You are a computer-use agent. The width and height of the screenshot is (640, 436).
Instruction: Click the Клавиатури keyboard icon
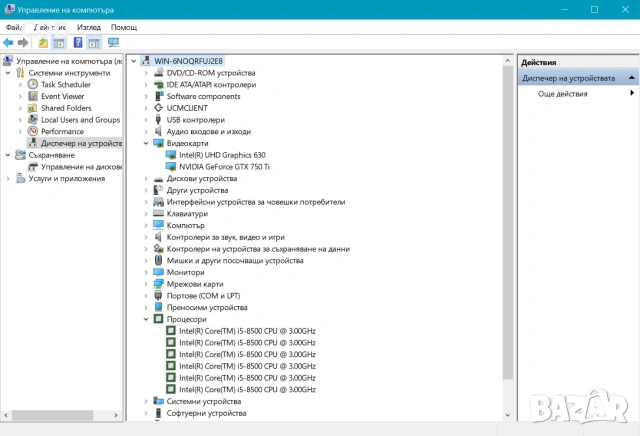click(x=158, y=214)
